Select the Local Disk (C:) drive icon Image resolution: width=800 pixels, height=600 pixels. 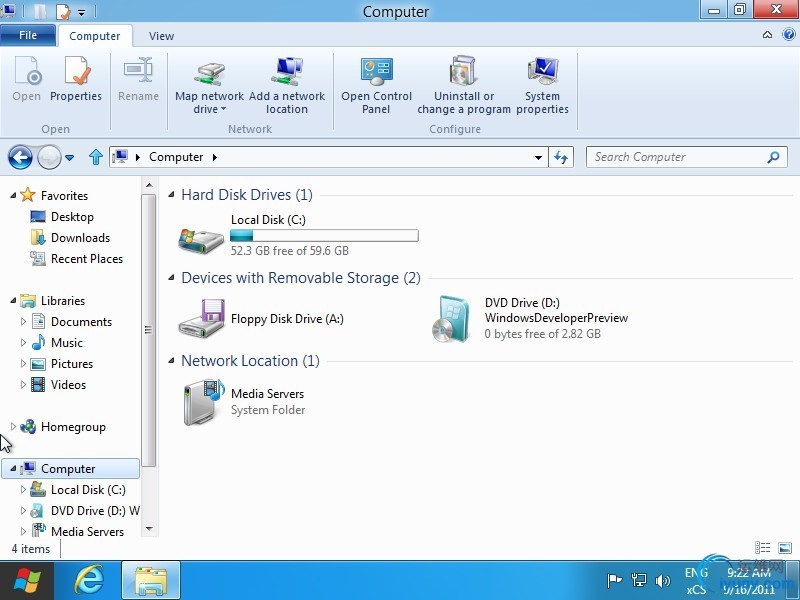(201, 239)
